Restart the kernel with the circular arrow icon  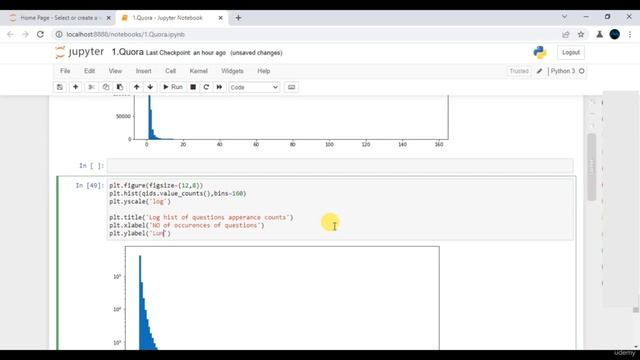206,87
